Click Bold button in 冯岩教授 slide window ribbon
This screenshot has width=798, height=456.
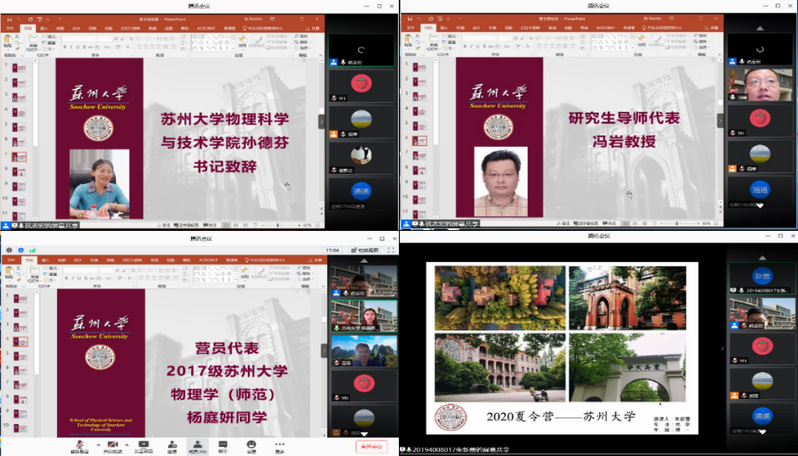click(x=465, y=46)
